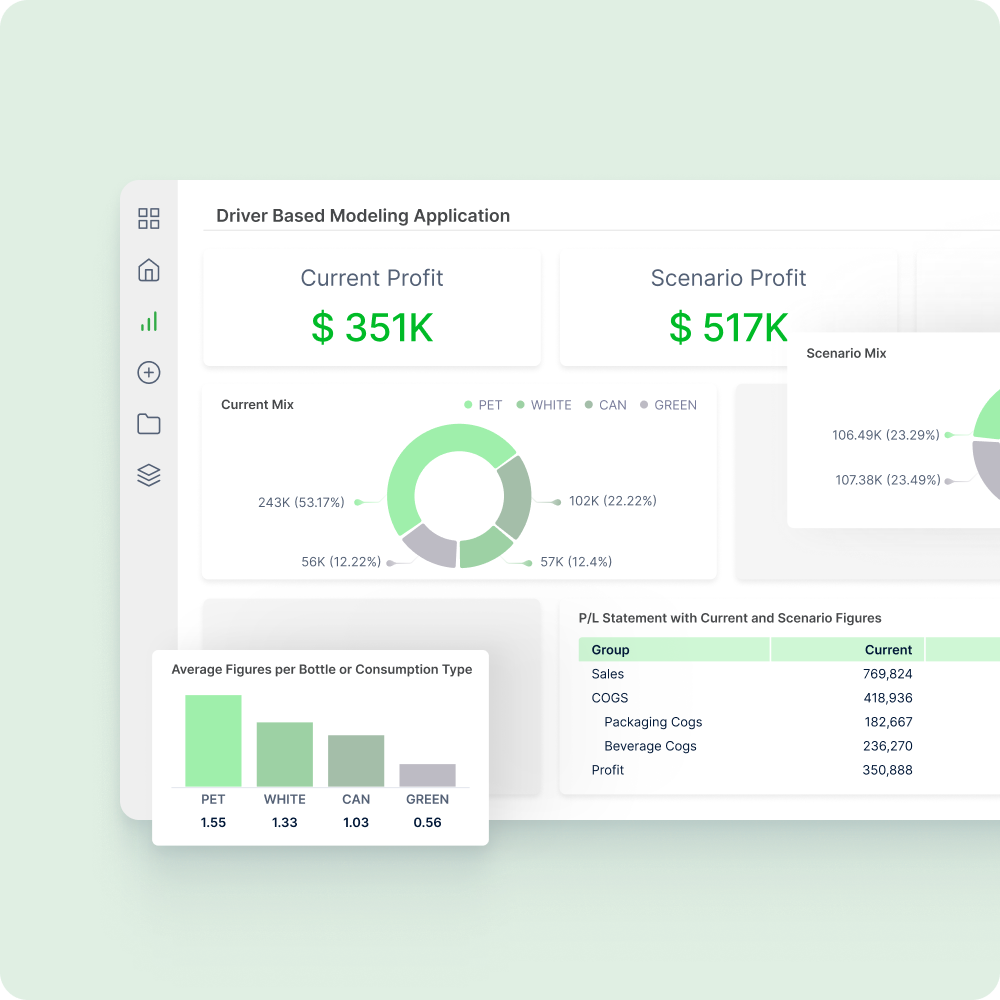The image size is (1000, 1000).
Task: Open the layers stack icon in sidebar
Action: [x=149, y=475]
